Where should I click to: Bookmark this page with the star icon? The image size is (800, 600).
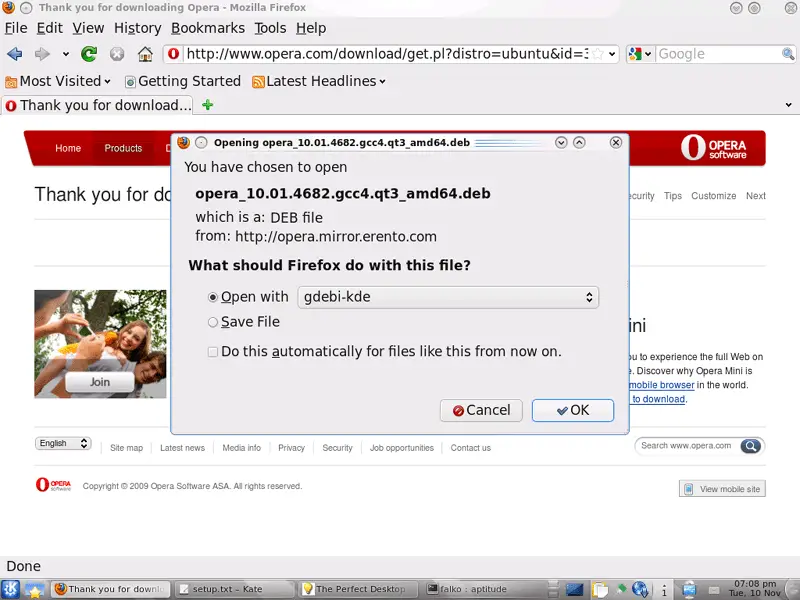click(598, 54)
